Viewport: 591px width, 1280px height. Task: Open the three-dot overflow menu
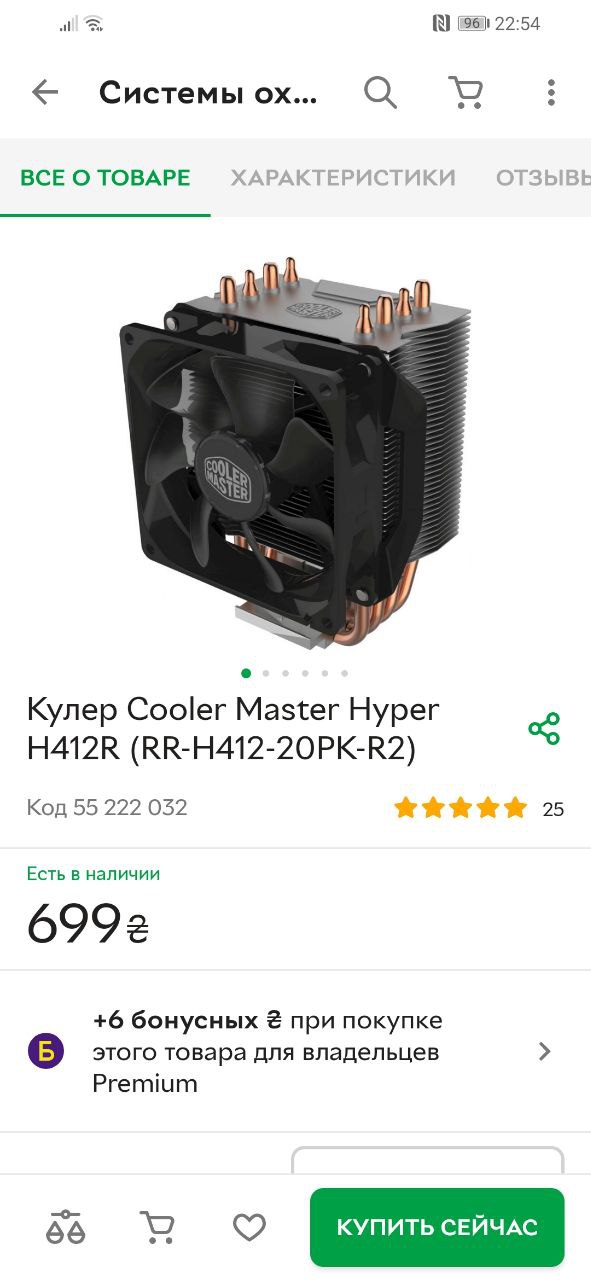point(551,93)
